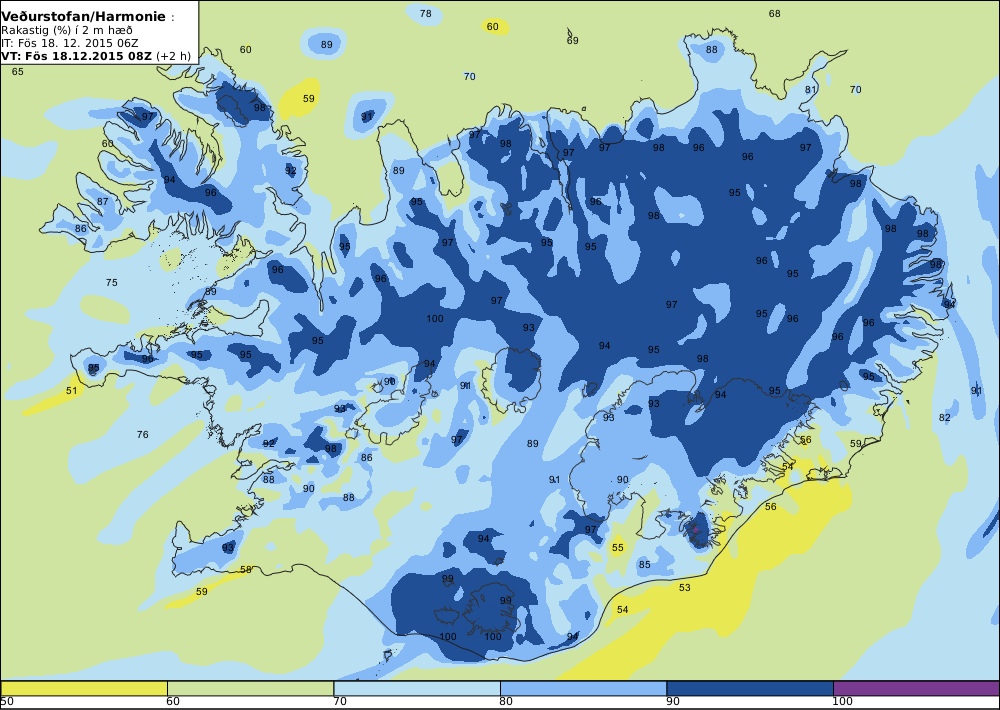The image size is (1000, 710).
Task: Click the legend scale label '50'
Action: [x=7, y=702]
